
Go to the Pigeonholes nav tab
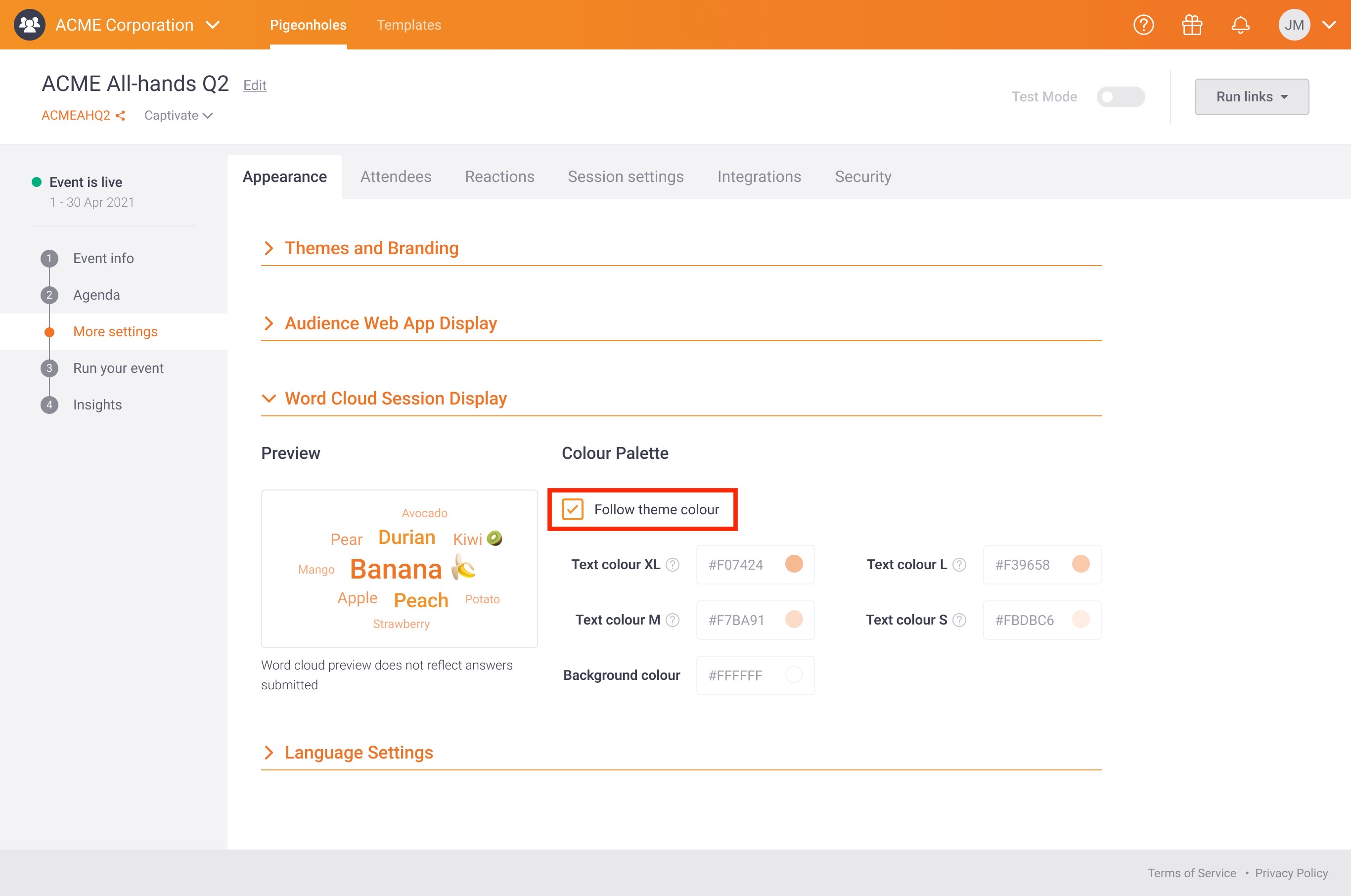[x=308, y=25]
